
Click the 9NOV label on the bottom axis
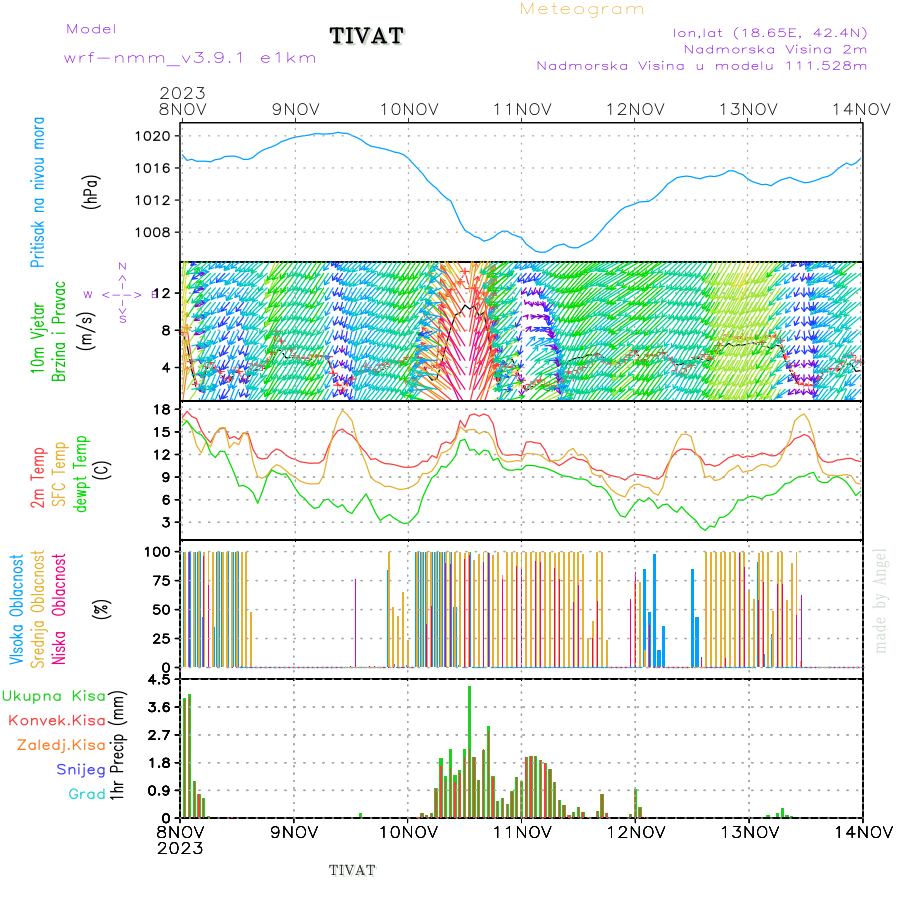(x=294, y=832)
